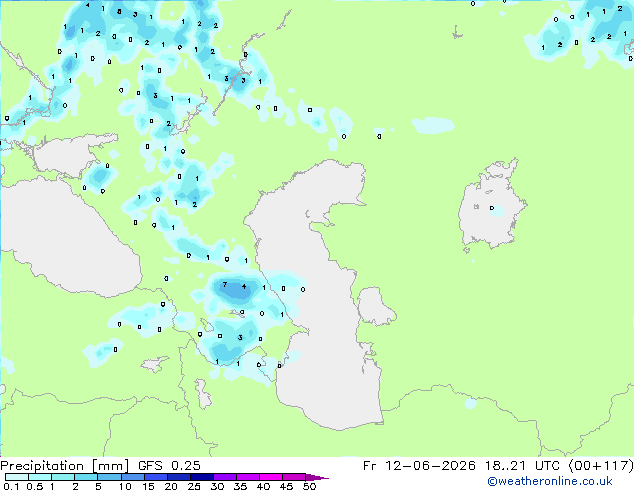
Task: Click the "GFS 0.25" model label
Action: [169, 466]
